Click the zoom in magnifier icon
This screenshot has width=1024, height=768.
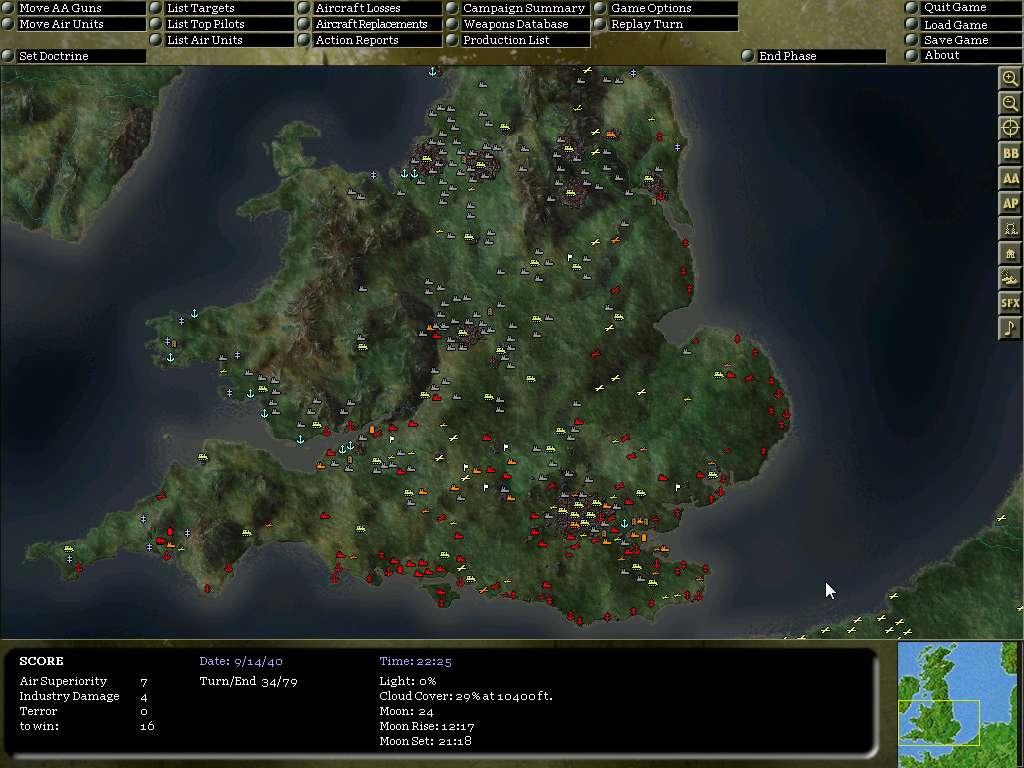tap(1010, 79)
